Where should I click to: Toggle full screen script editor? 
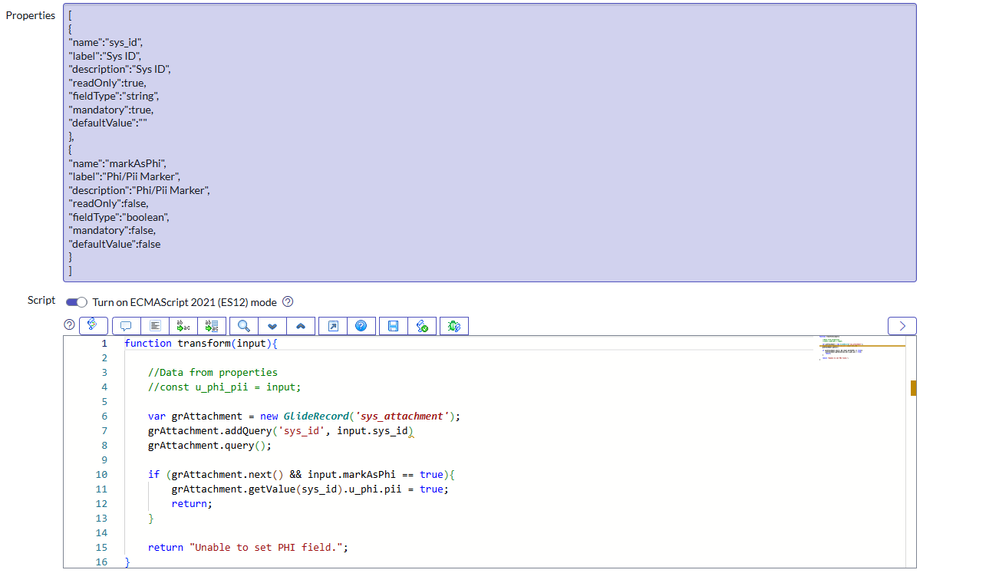[333, 326]
